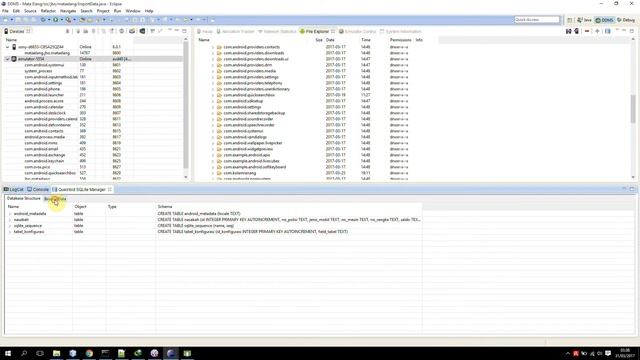Open the Eclipse taskbar icon
This screenshot has height=360, width=640.
(x=171, y=353)
